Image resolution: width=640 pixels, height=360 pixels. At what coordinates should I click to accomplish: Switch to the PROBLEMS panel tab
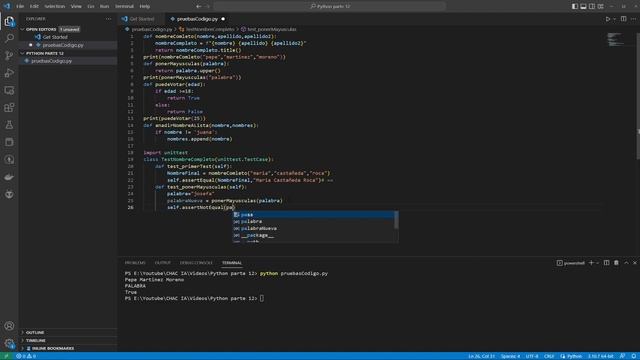pos(135,263)
